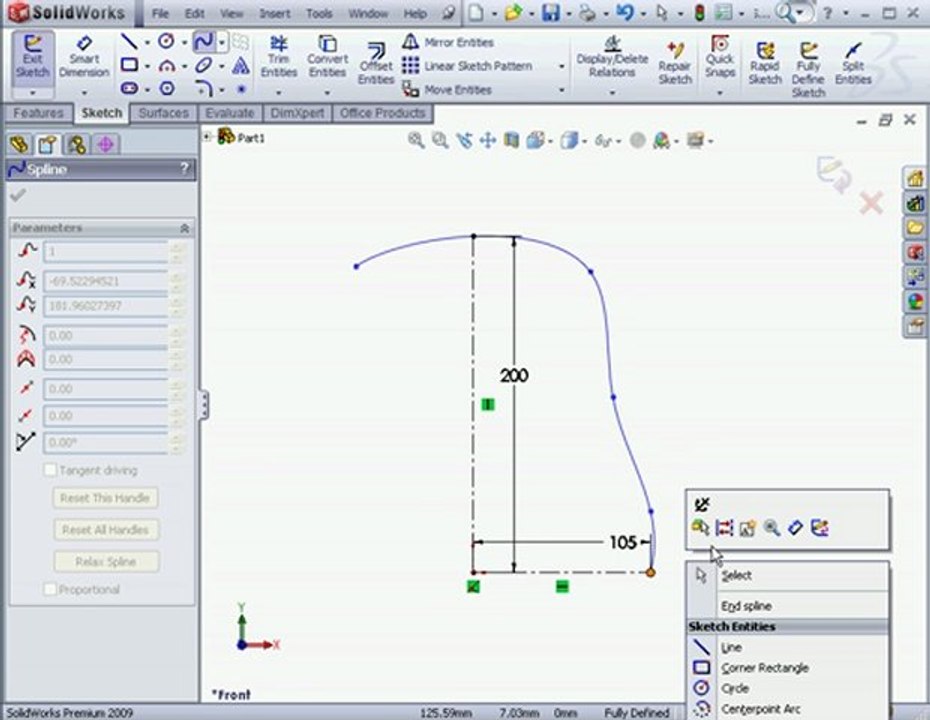Expand the Part1 tree node
This screenshot has width=930, height=720.
pos(207,137)
